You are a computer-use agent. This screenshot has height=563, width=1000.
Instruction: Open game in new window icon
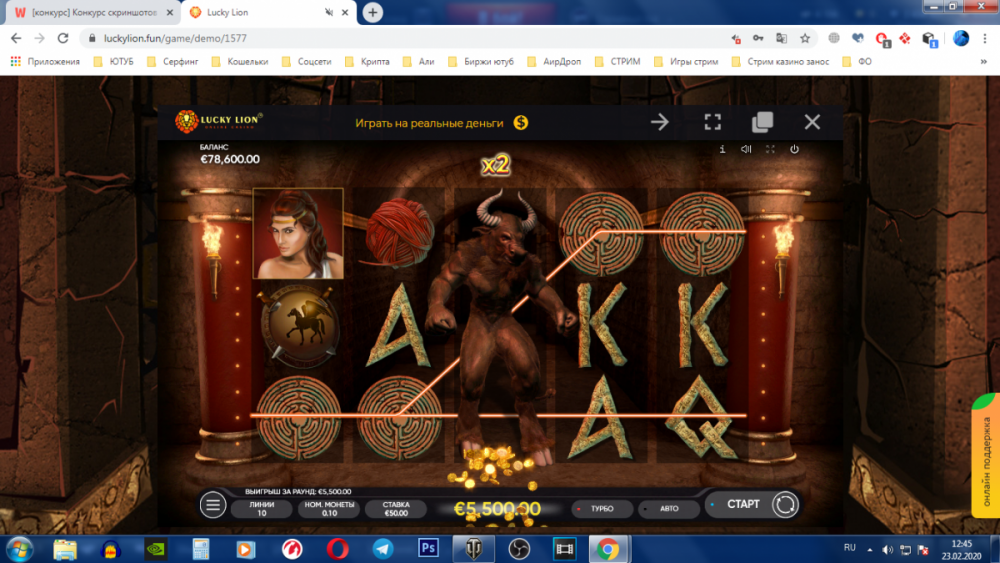[762, 122]
